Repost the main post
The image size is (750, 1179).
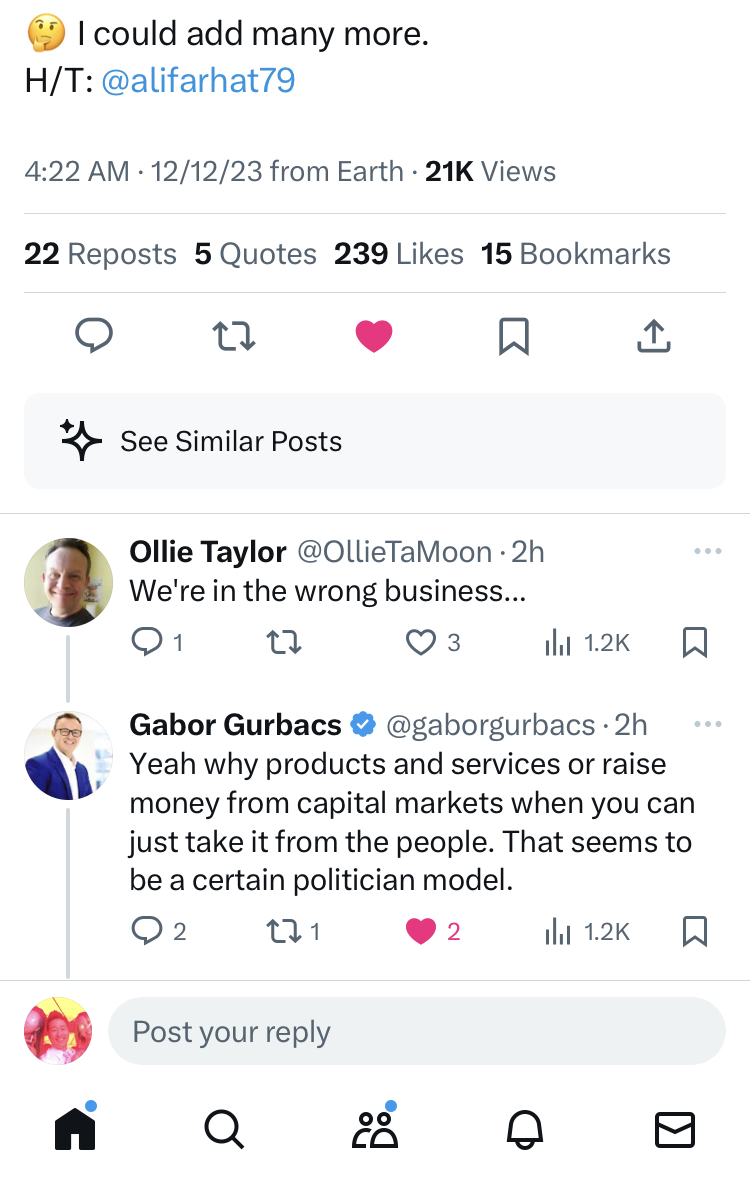click(x=235, y=336)
